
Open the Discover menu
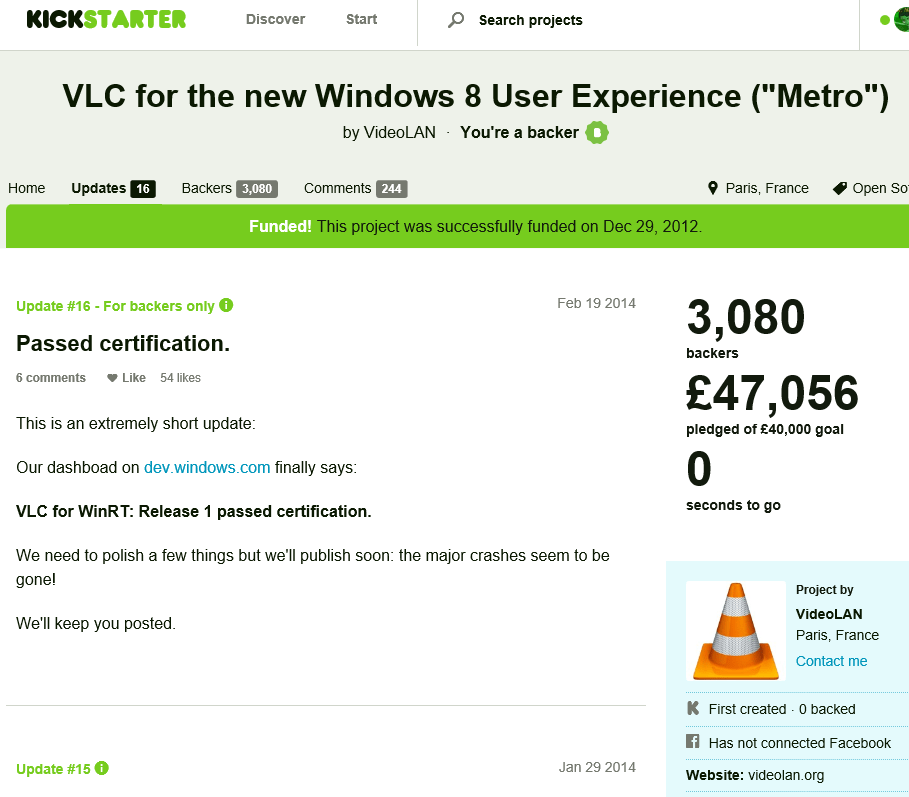(275, 20)
